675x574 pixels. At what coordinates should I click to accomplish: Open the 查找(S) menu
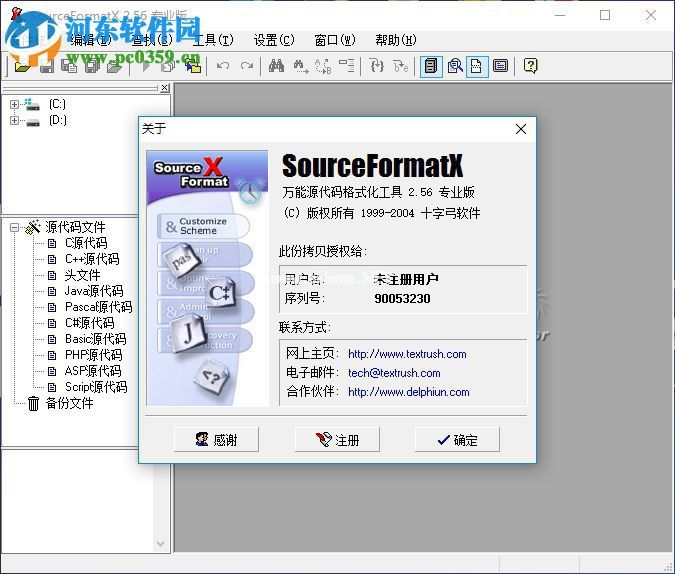tap(152, 40)
